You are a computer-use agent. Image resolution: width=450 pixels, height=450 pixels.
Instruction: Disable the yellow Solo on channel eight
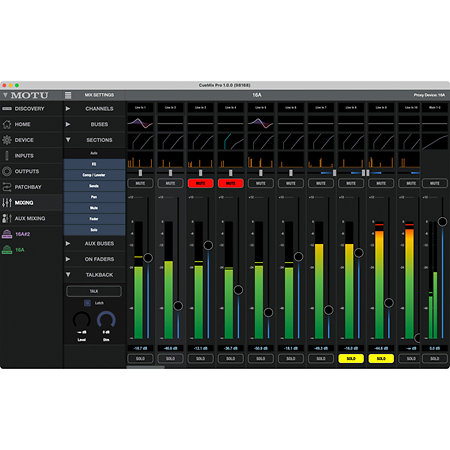coord(351,359)
